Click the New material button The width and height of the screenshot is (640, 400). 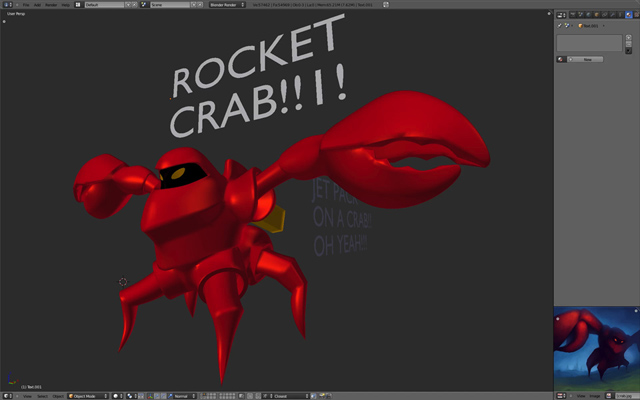[x=585, y=59]
